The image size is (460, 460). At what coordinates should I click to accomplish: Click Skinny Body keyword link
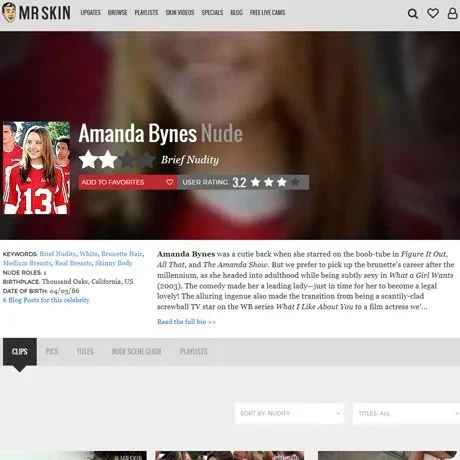pyautogui.click(x=113, y=263)
